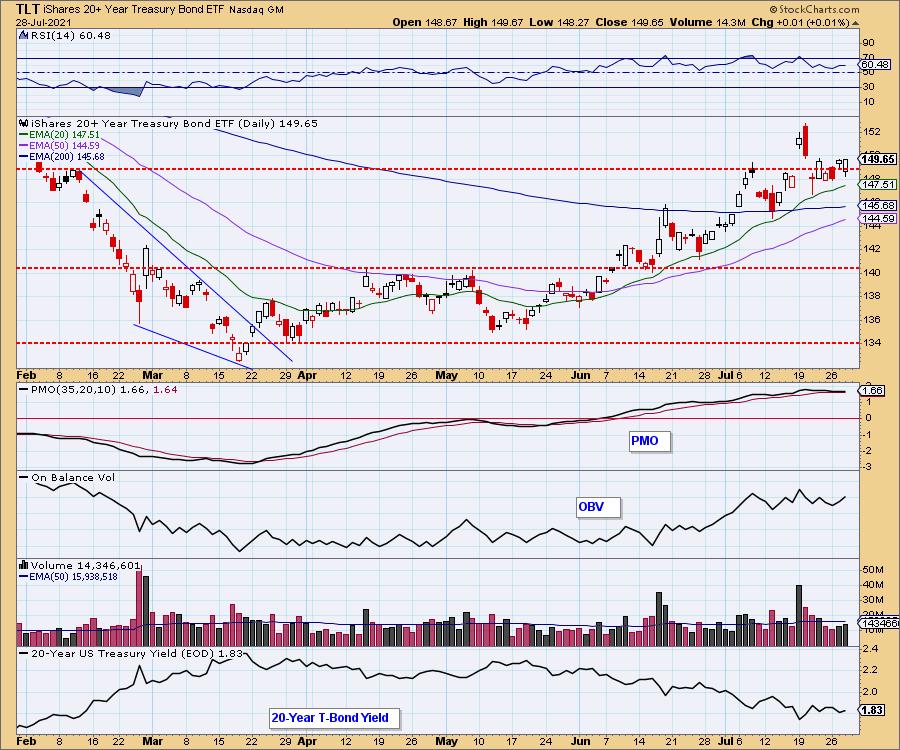The height and width of the screenshot is (750, 900).
Task: Click the 60.48 RSI value tag on the axis
Action: tap(875, 65)
